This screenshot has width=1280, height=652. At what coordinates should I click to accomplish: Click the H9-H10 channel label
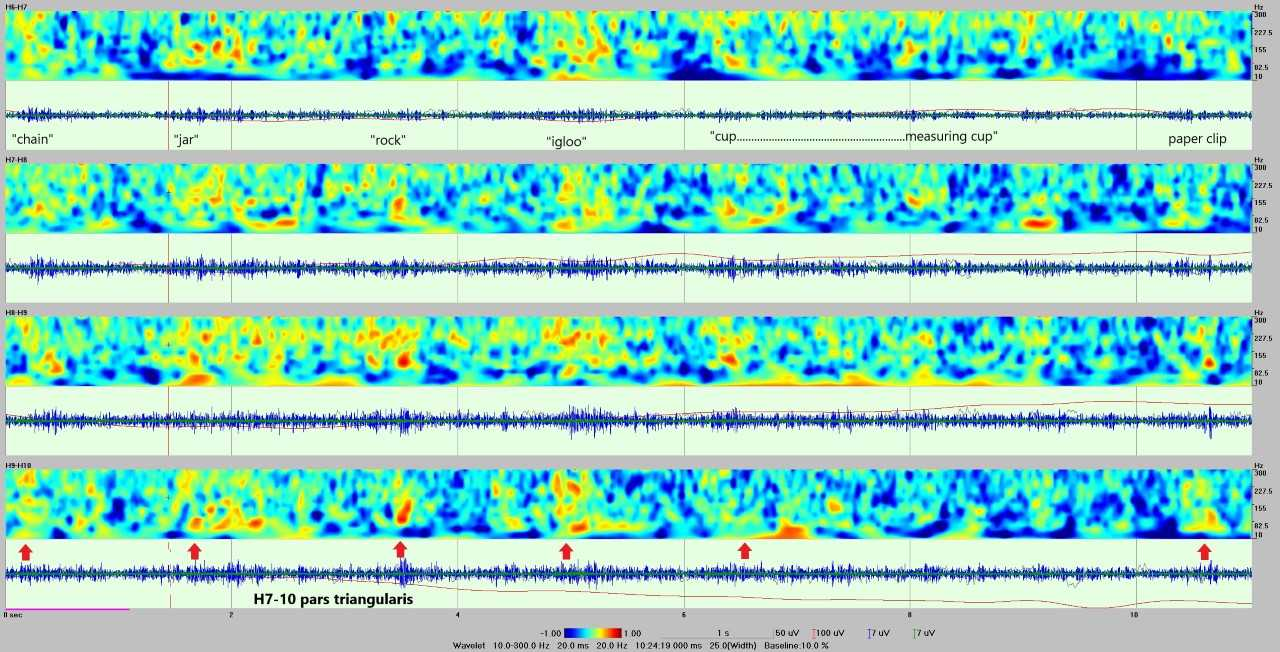pos(17,465)
